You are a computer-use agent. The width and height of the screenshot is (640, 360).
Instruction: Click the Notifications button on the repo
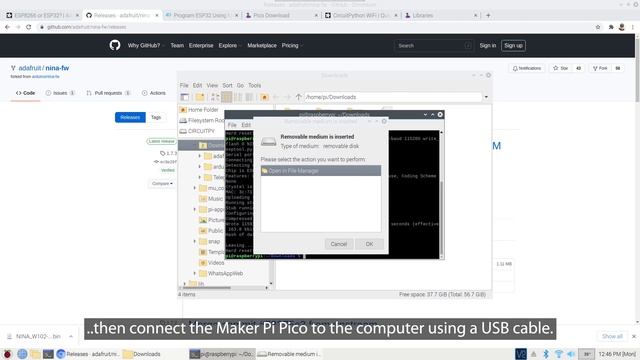pyautogui.click(x=527, y=68)
